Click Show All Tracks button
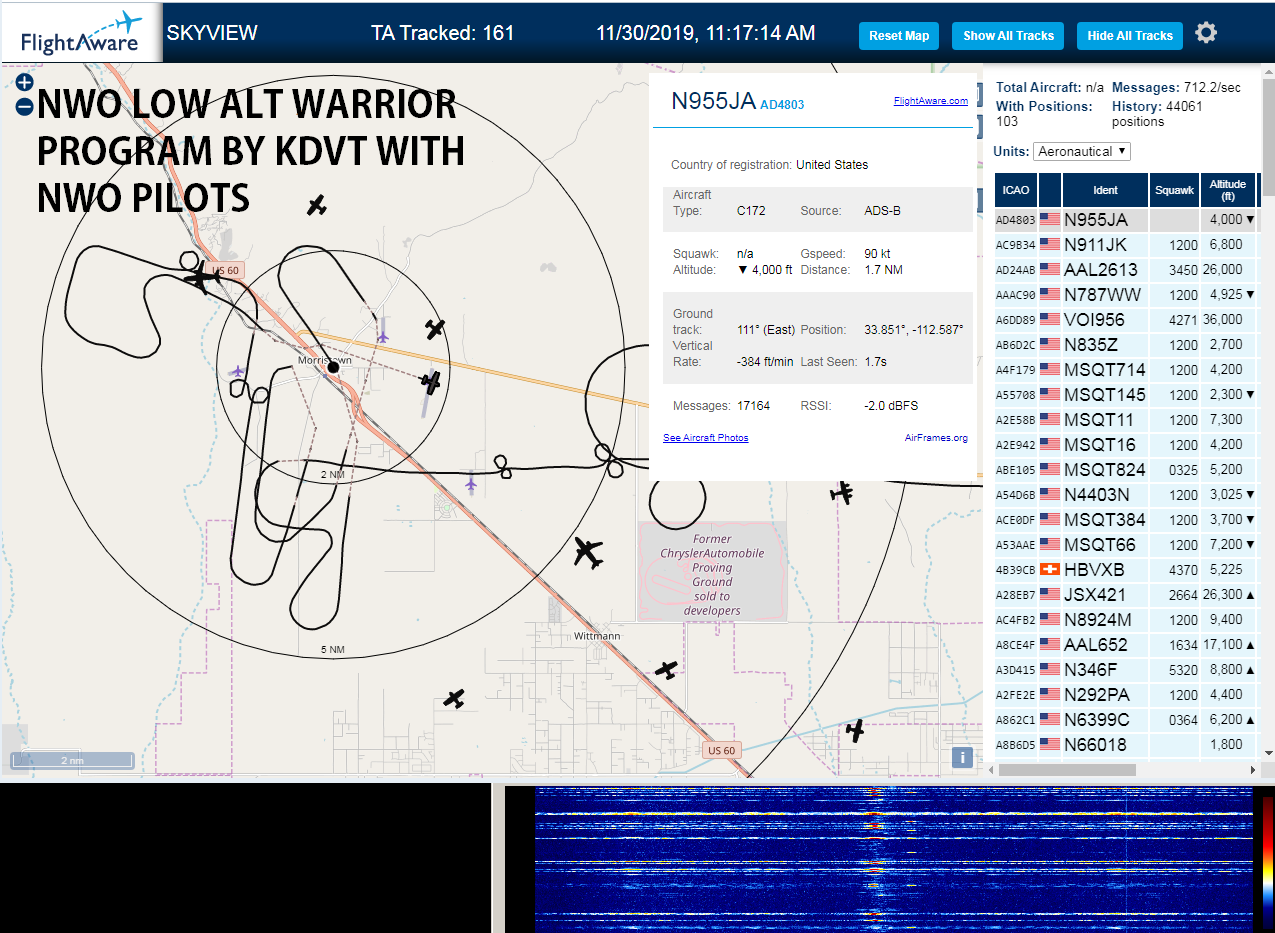1275x933 pixels. [x=1008, y=35]
